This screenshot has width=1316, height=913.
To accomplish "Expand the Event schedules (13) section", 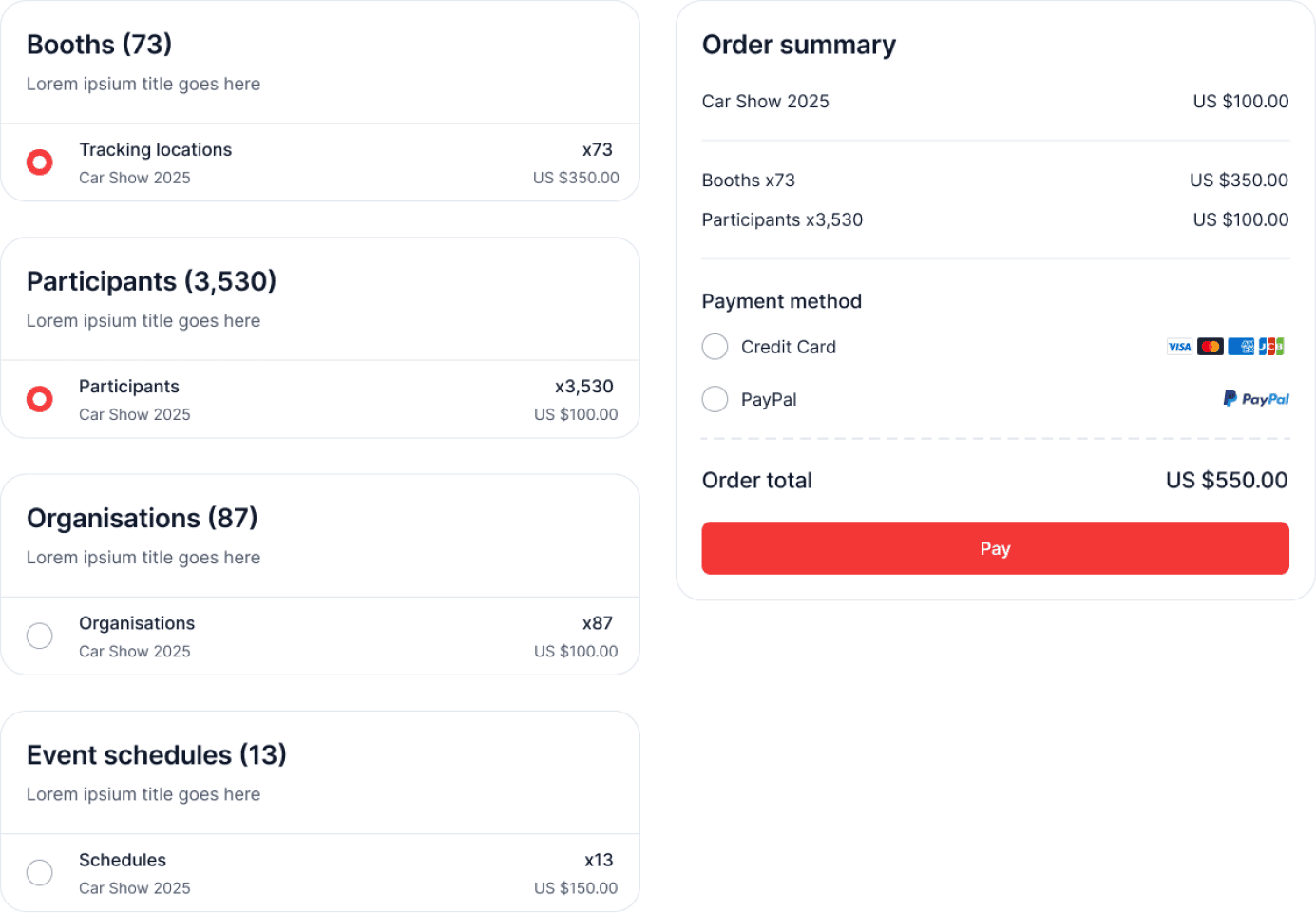I will (x=157, y=754).
